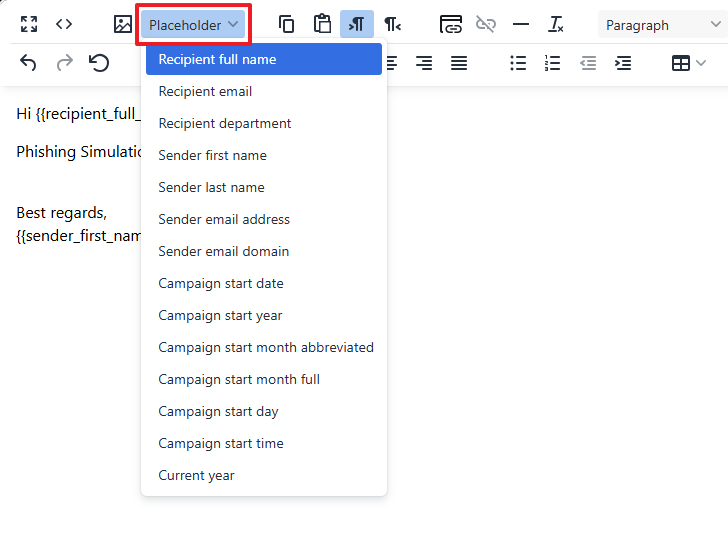Select Recipient email placeholder
Image resolution: width=728 pixels, height=538 pixels.
click(205, 91)
